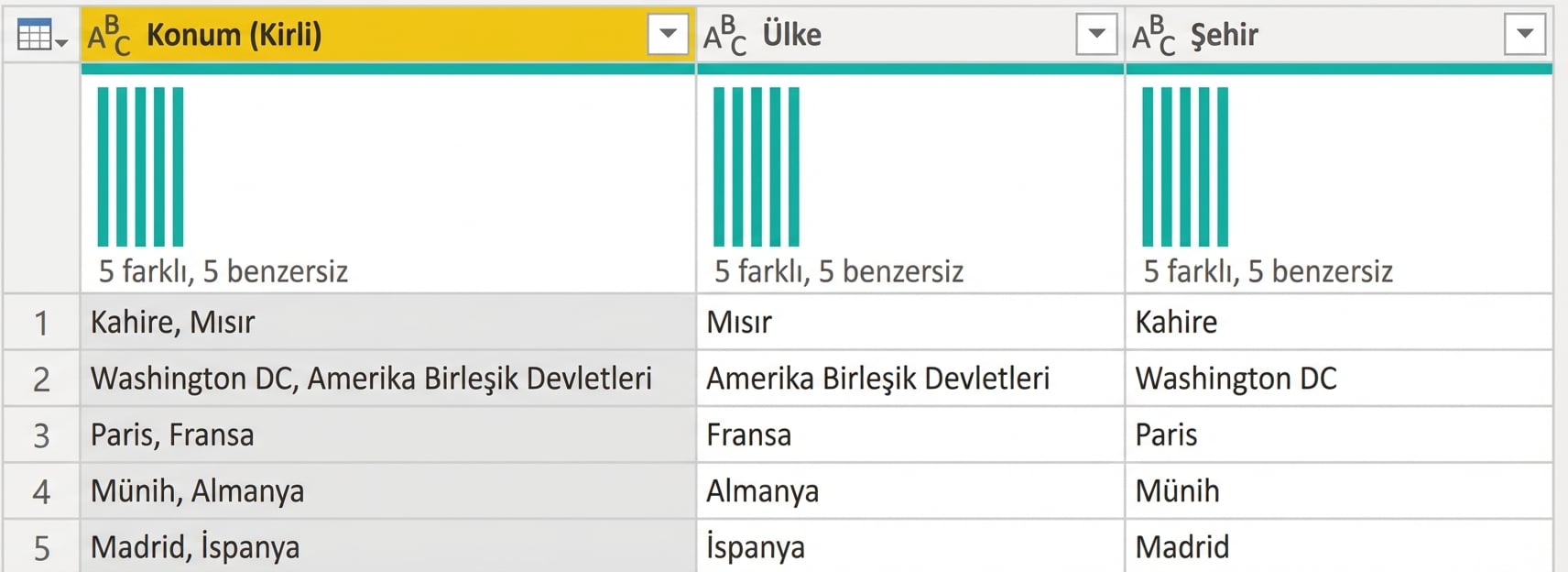Click the ABC data type icon on Ülke column

click(724, 35)
